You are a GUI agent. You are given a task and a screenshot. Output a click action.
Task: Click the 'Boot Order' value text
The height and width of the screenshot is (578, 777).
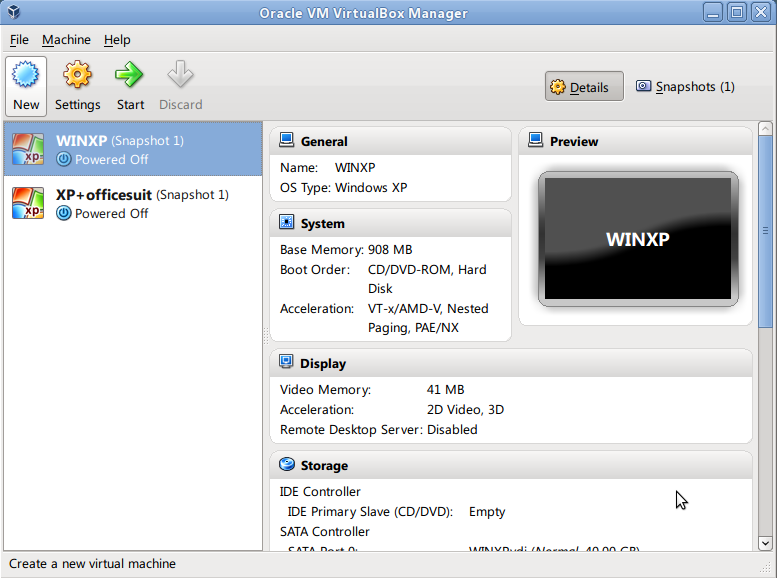(427, 279)
